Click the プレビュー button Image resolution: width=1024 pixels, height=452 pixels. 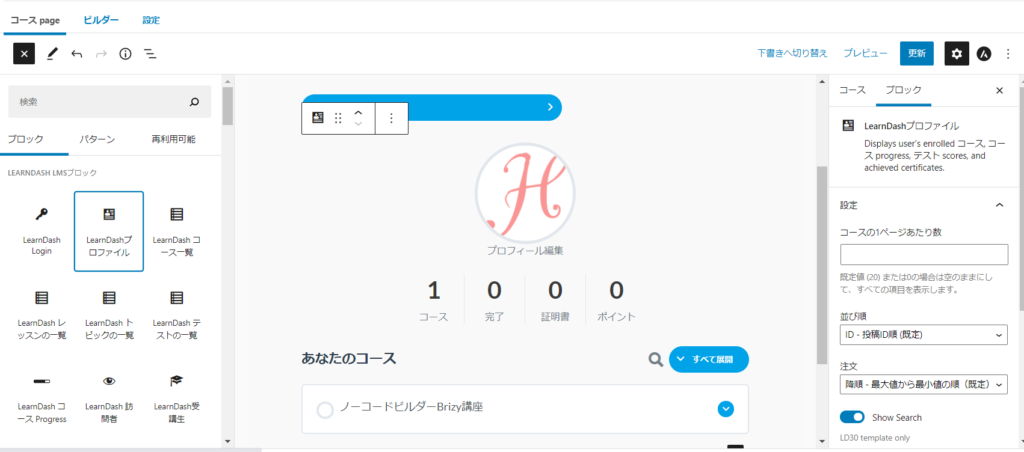[865, 54]
